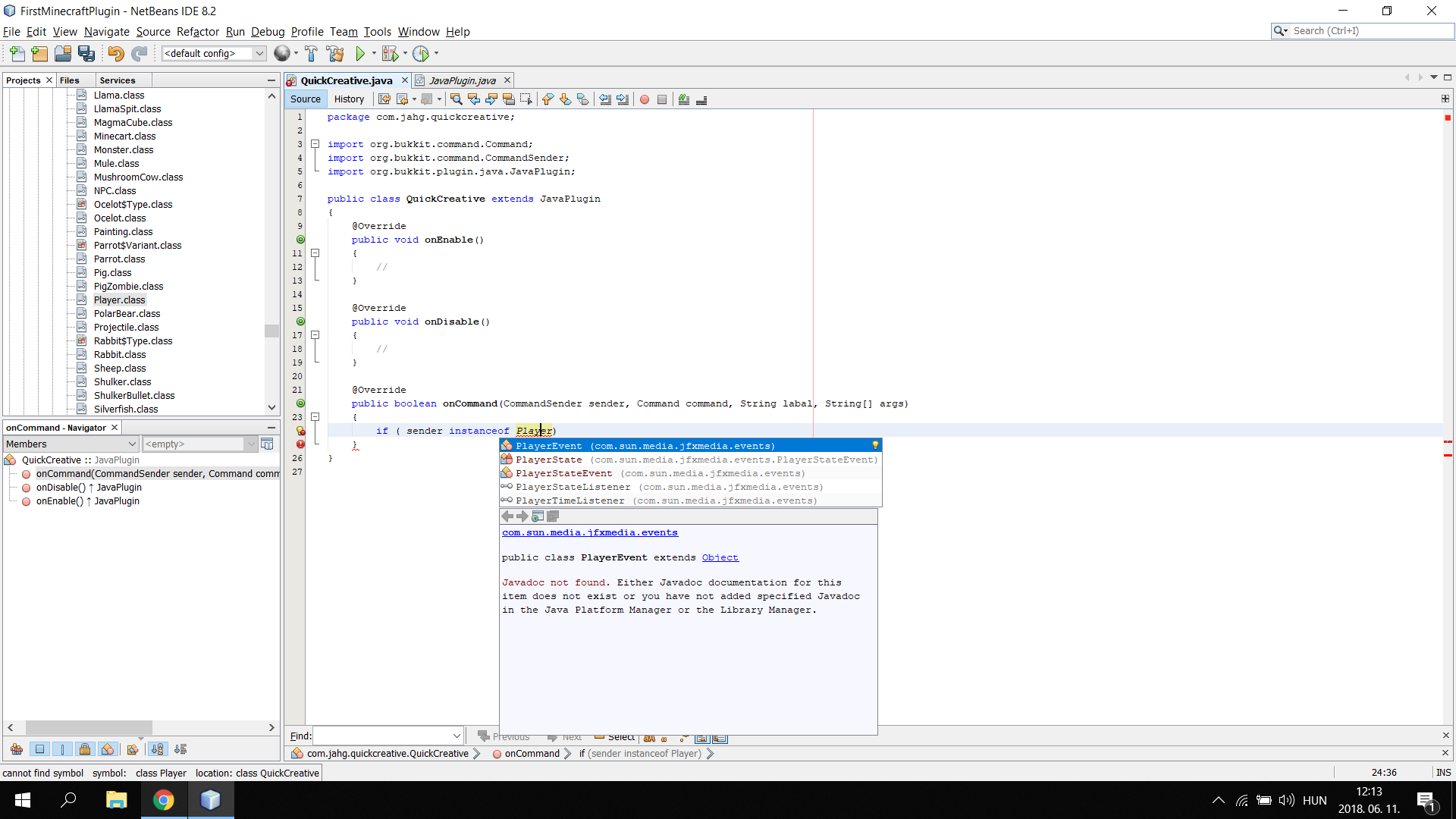Click the Object link in javadoc popup
This screenshot has height=819, width=1456.
click(x=720, y=557)
